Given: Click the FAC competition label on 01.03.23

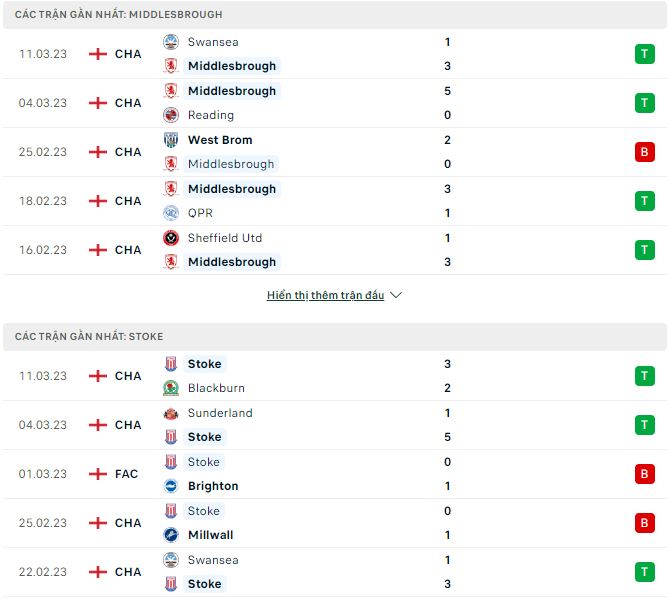Looking at the screenshot, I should pos(127,474).
